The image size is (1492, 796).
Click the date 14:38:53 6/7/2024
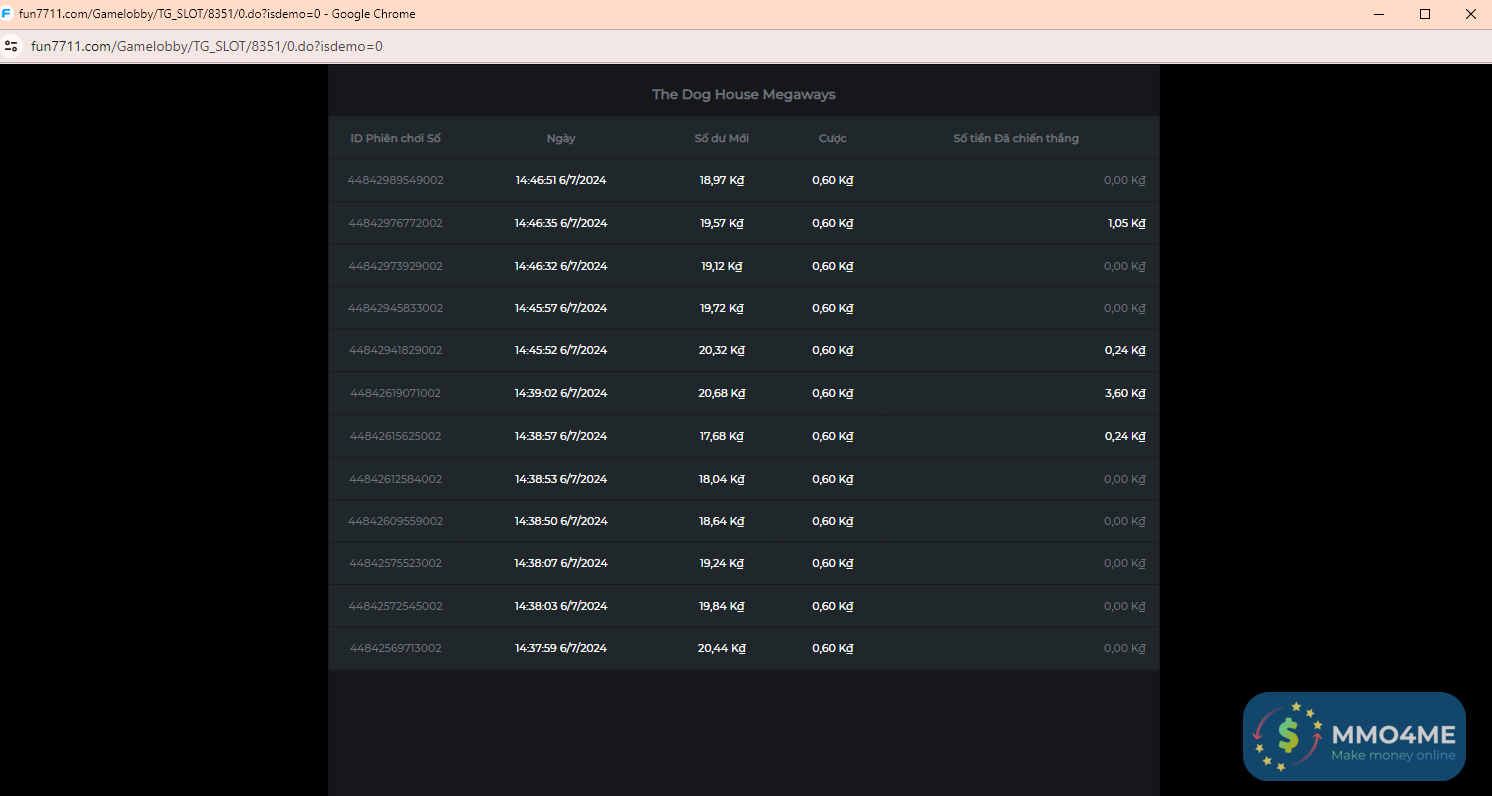click(561, 479)
